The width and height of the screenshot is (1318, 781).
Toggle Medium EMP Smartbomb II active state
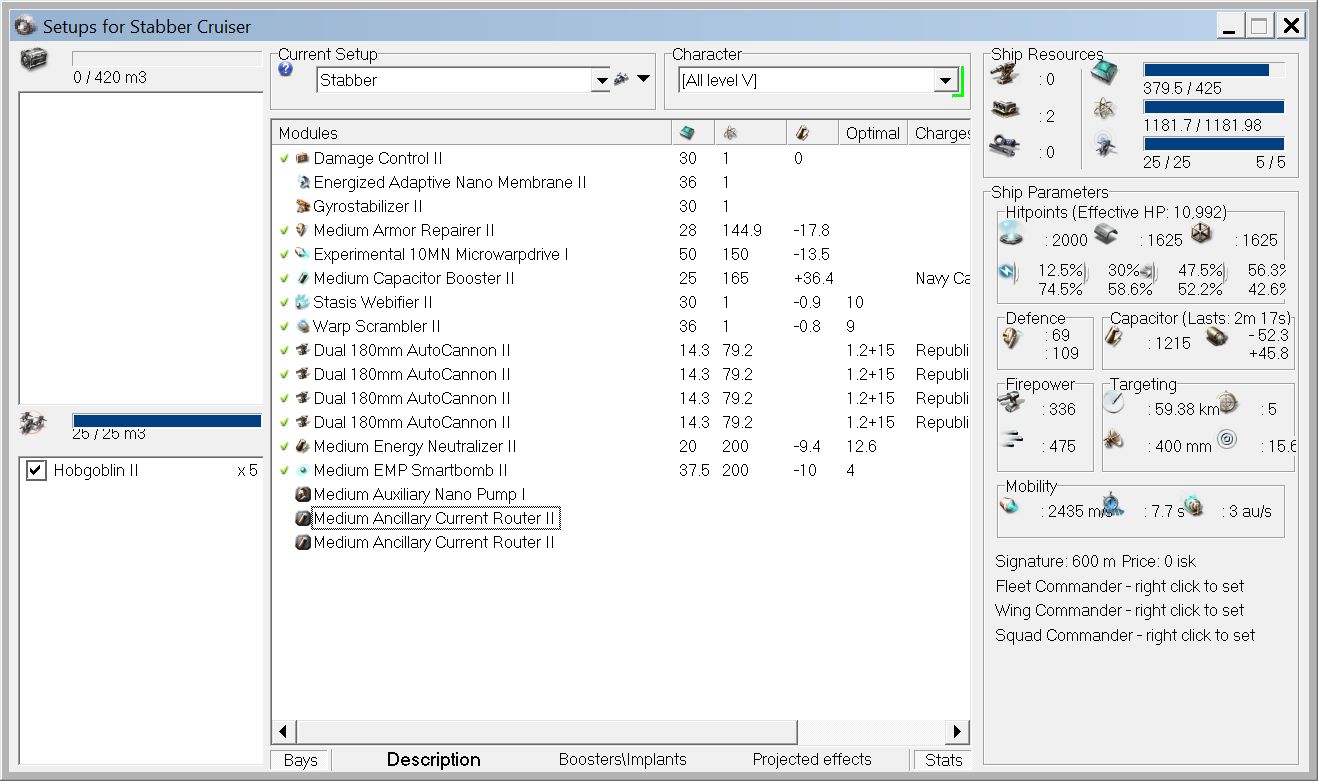[284, 470]
